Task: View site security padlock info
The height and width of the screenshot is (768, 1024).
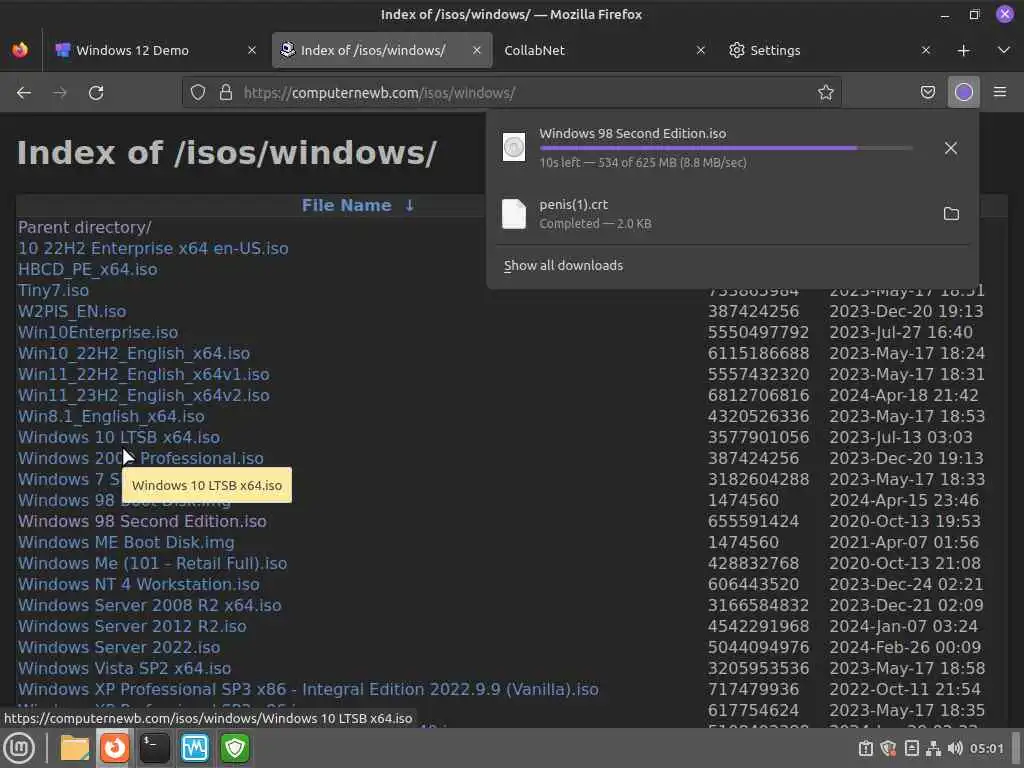Action: coord(226,93)
